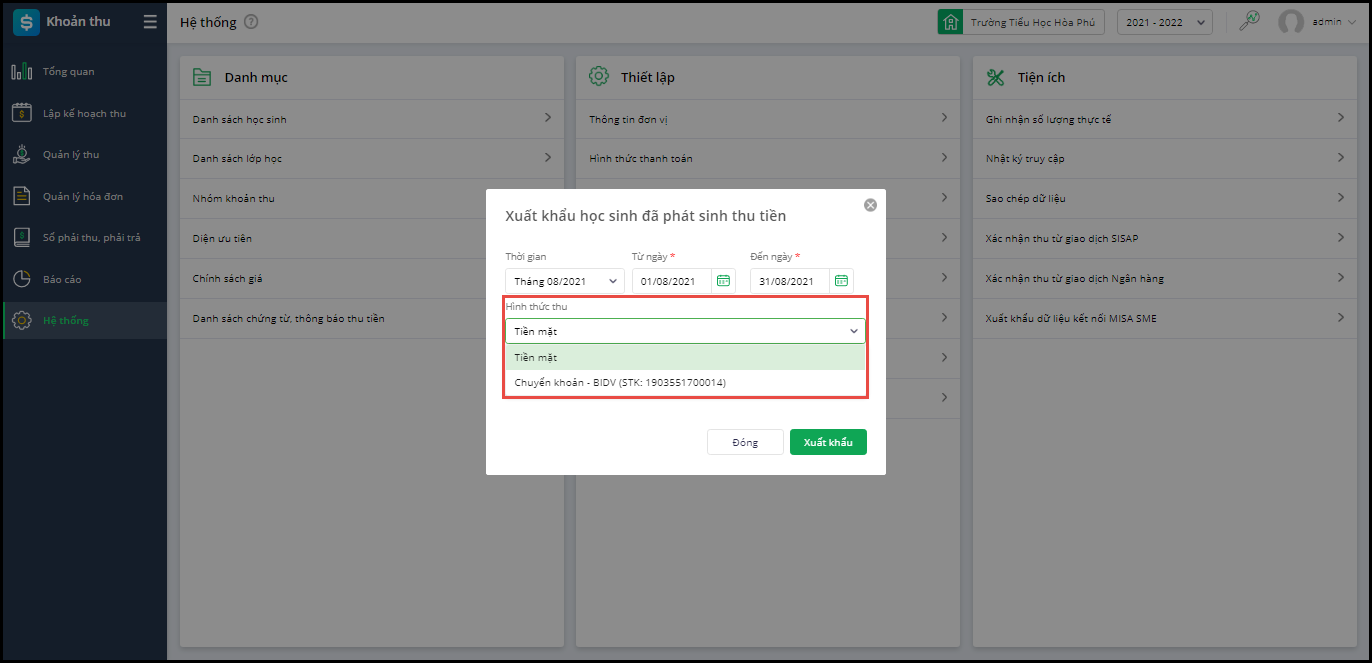The width and height of the screenshot is (1372, 663).
Task: Click the hamburger menu icon beside Khoản thu
Action: click(150, 22)
